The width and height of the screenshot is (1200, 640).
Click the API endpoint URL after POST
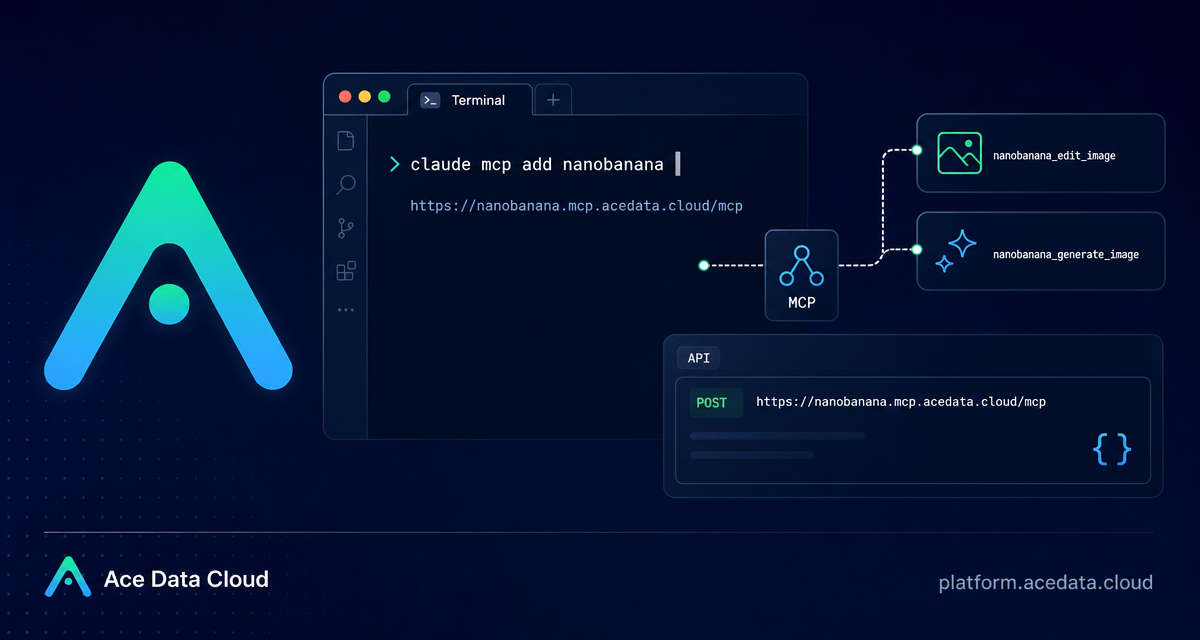click(901, 402)
